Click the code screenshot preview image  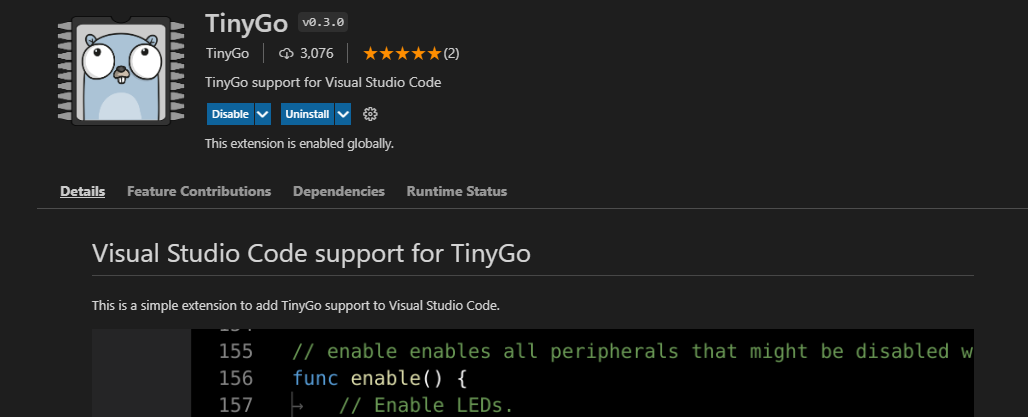tap(582, 372)
